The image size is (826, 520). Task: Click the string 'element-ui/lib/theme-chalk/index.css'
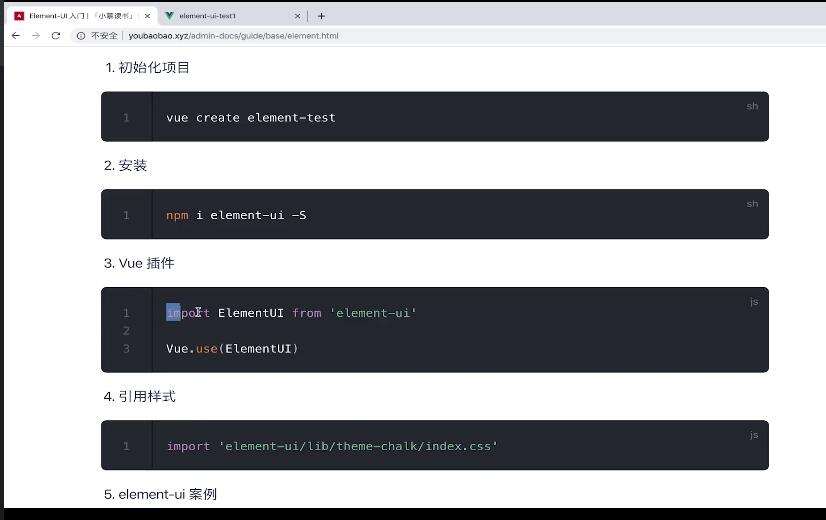pos(358,446)
